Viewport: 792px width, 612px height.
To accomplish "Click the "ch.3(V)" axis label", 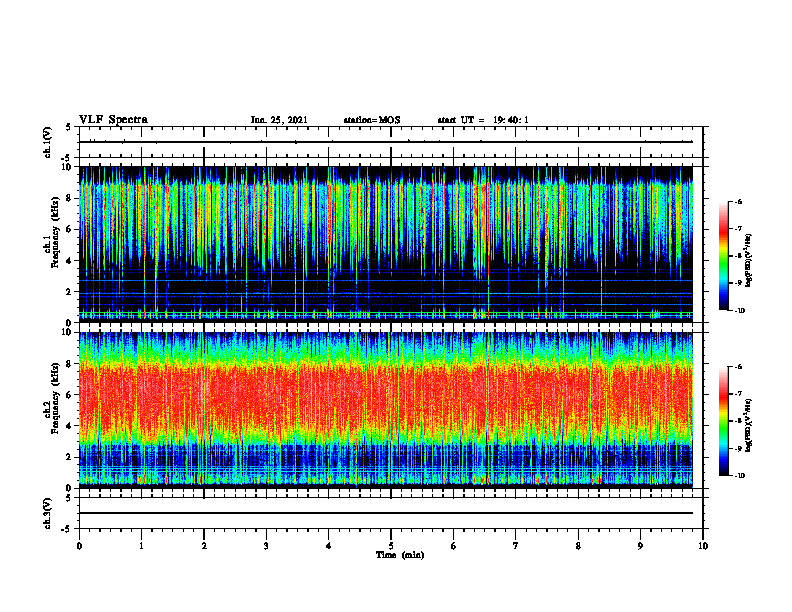I will pos(47,513).
